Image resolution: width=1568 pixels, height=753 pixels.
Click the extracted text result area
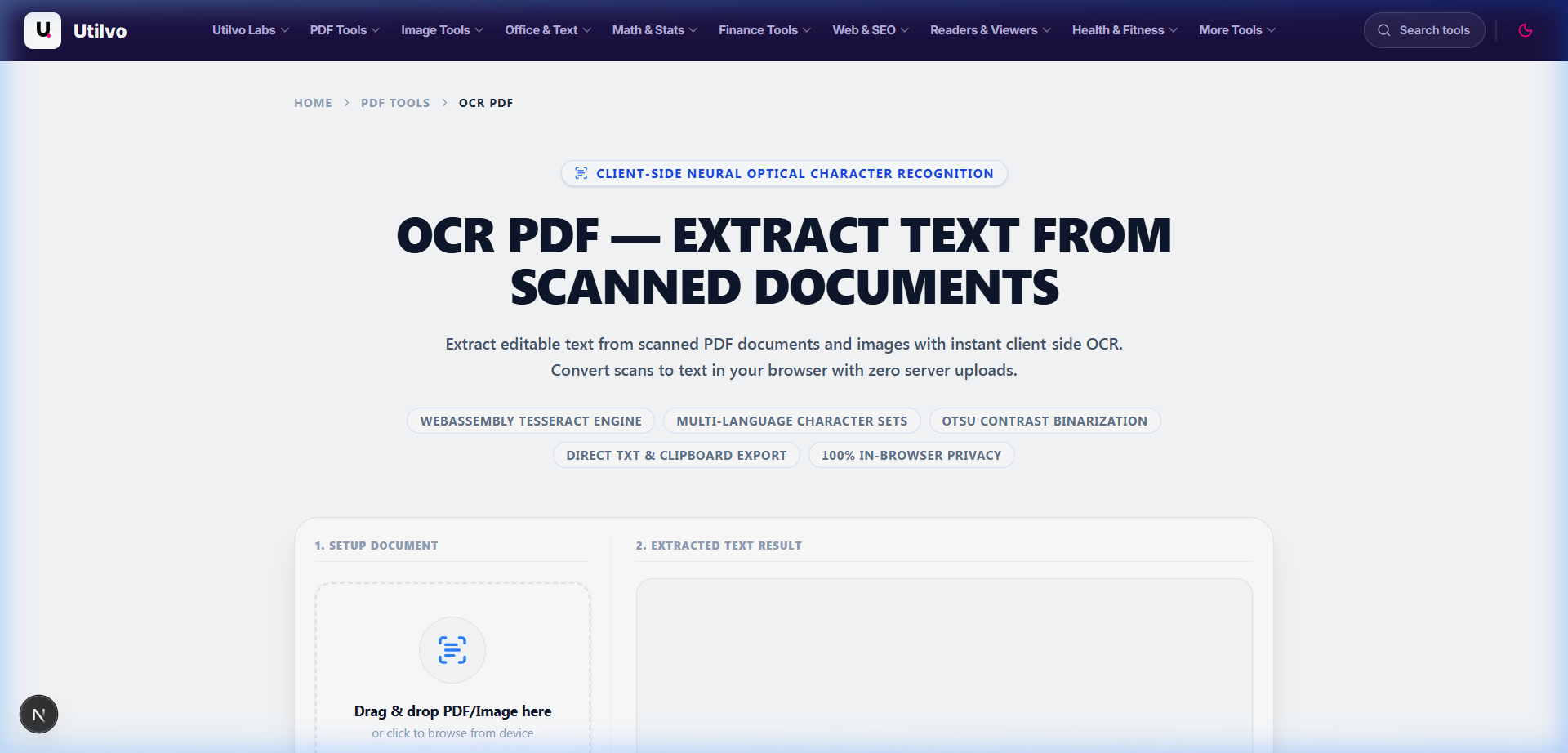[944, 666]
